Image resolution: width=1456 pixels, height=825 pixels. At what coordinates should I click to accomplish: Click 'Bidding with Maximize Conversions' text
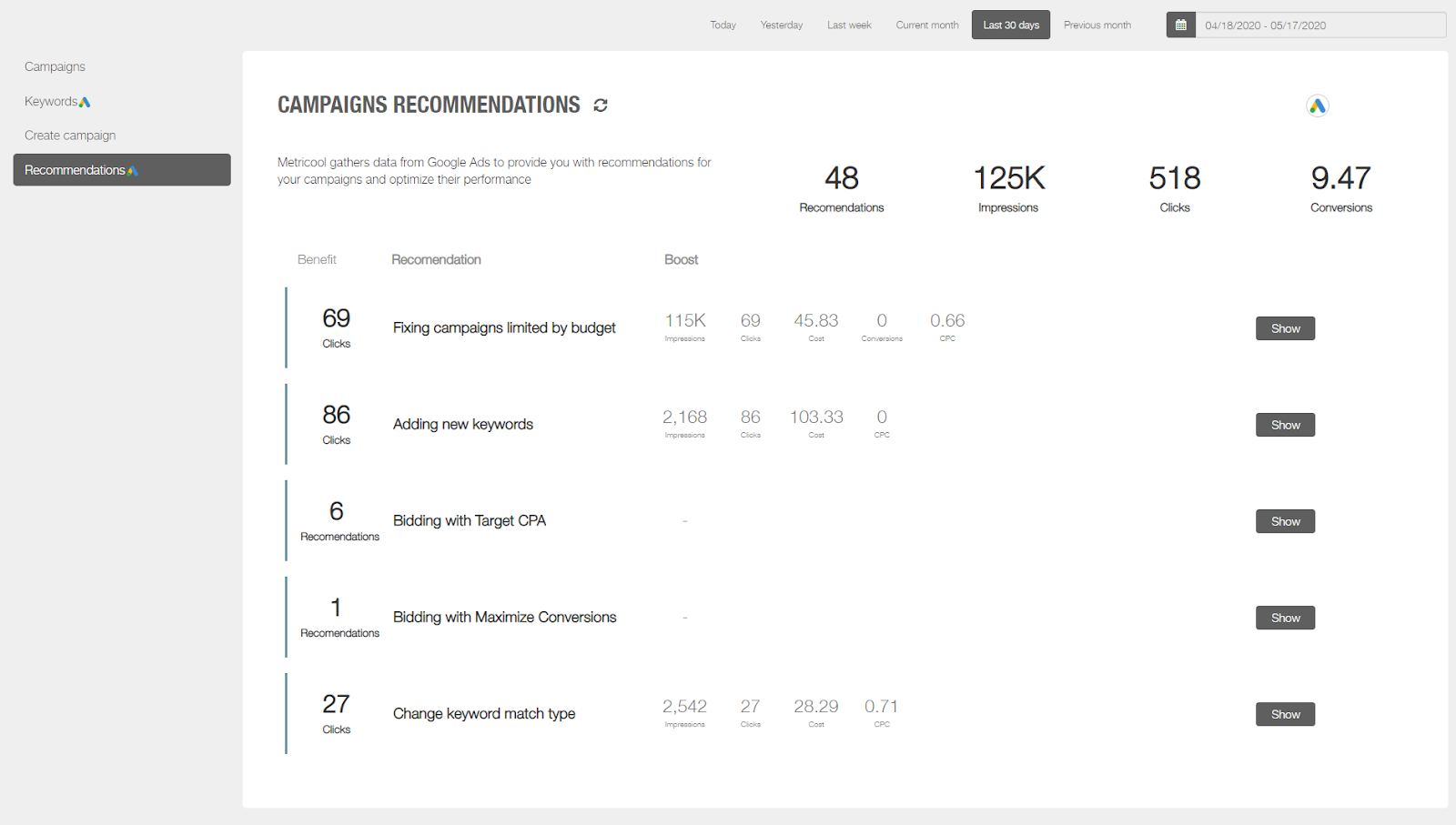(x=505, y=617)
